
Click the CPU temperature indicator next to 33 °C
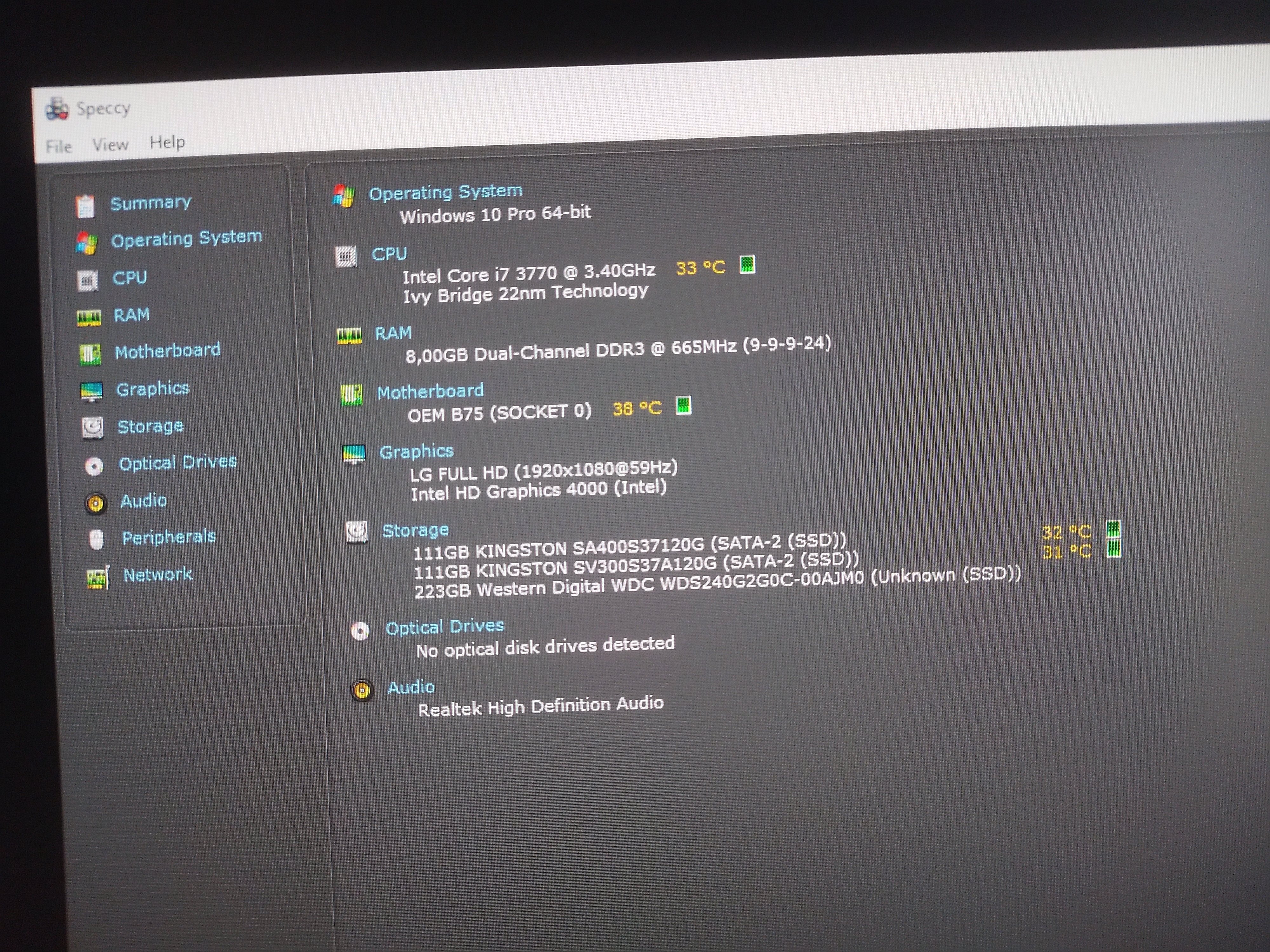click(x=747, y=265)
